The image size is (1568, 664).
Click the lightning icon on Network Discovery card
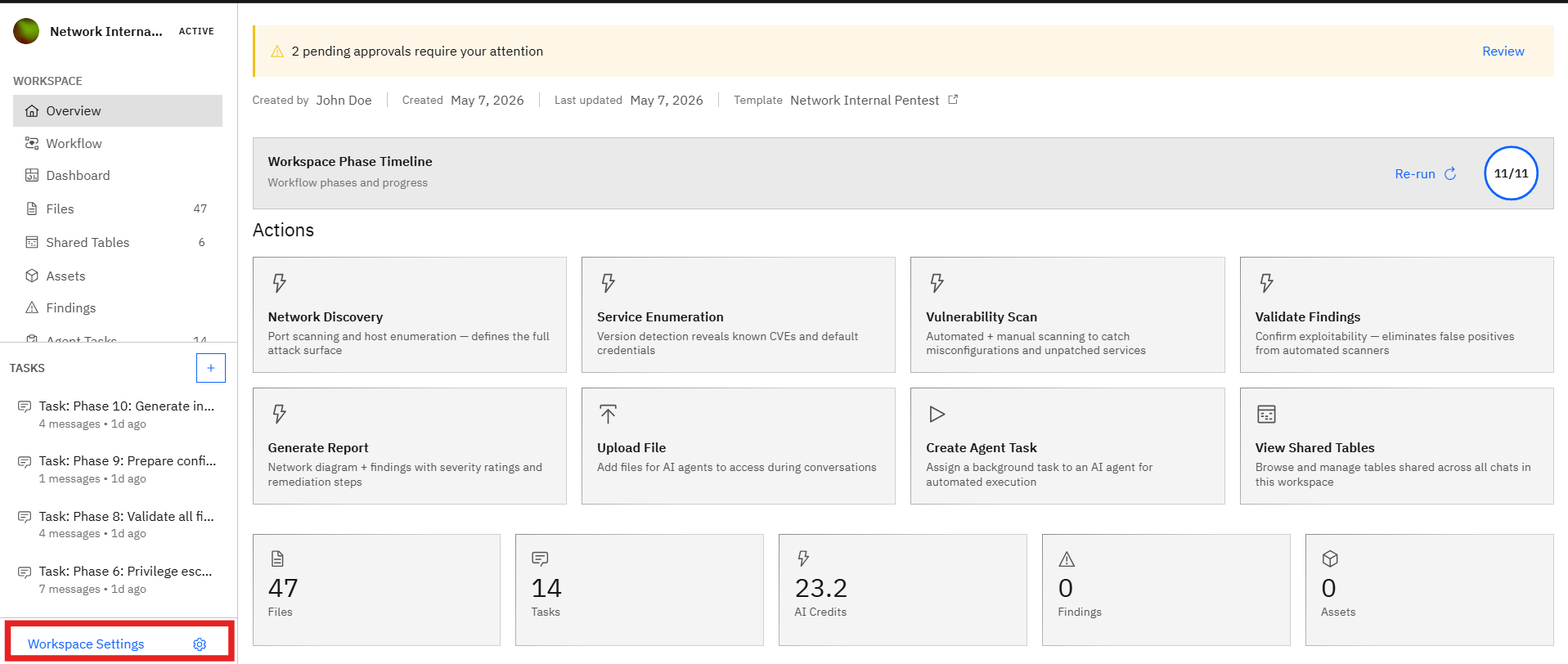point(279,283)
